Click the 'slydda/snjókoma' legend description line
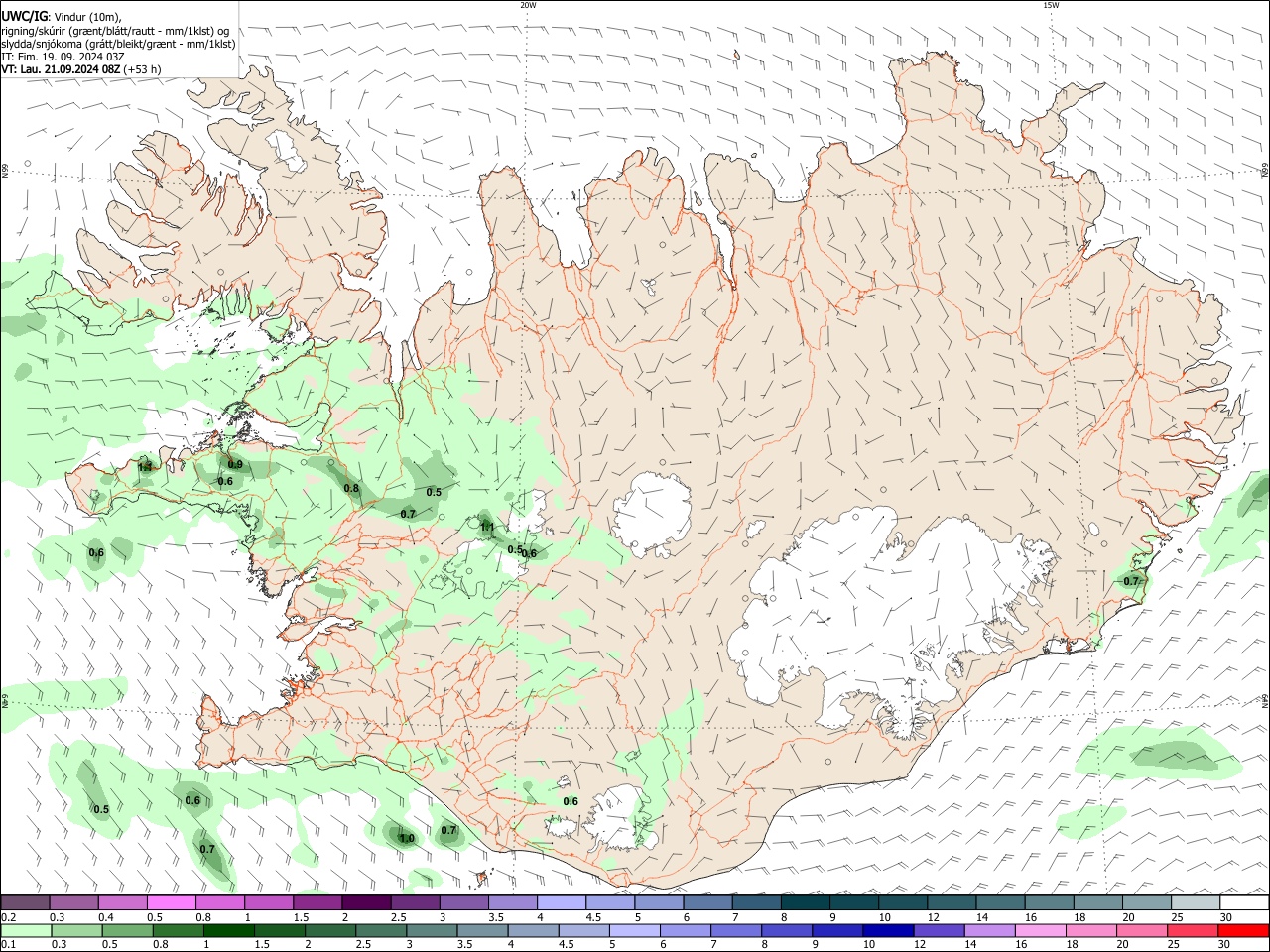The image size is (1270, 952). pyautogui.click(x=118, y=44)
